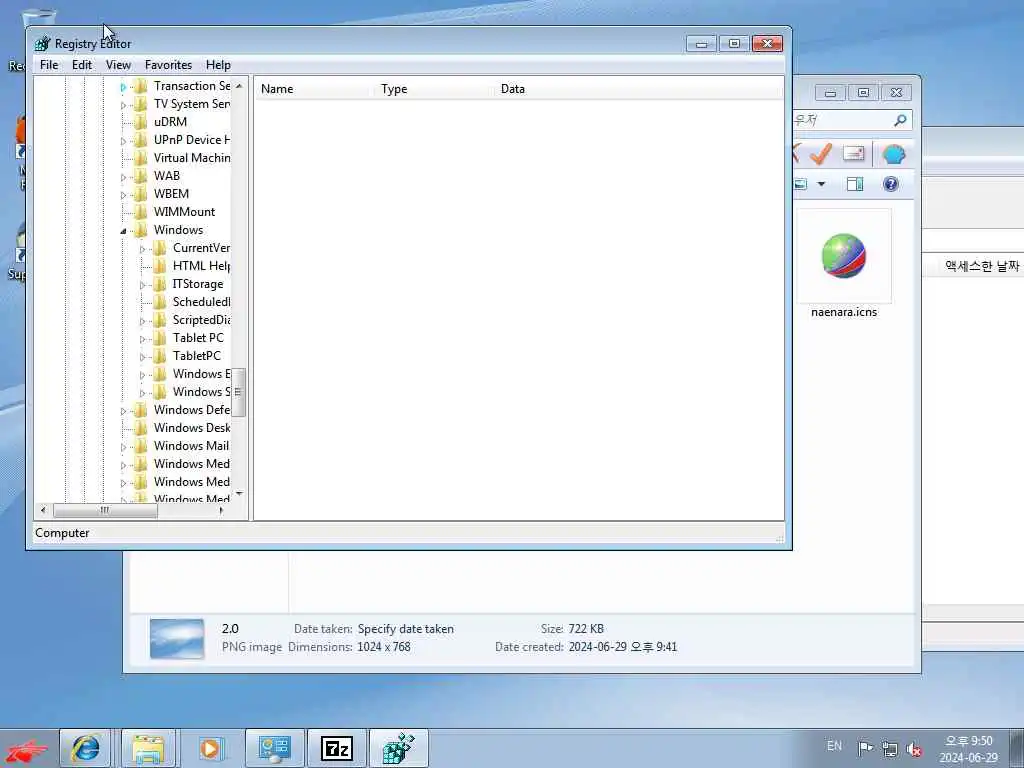The width and height of the screenshot is (1024, 768).
Task: Open the control panel taskbar icon
Action: pos(274,748)
